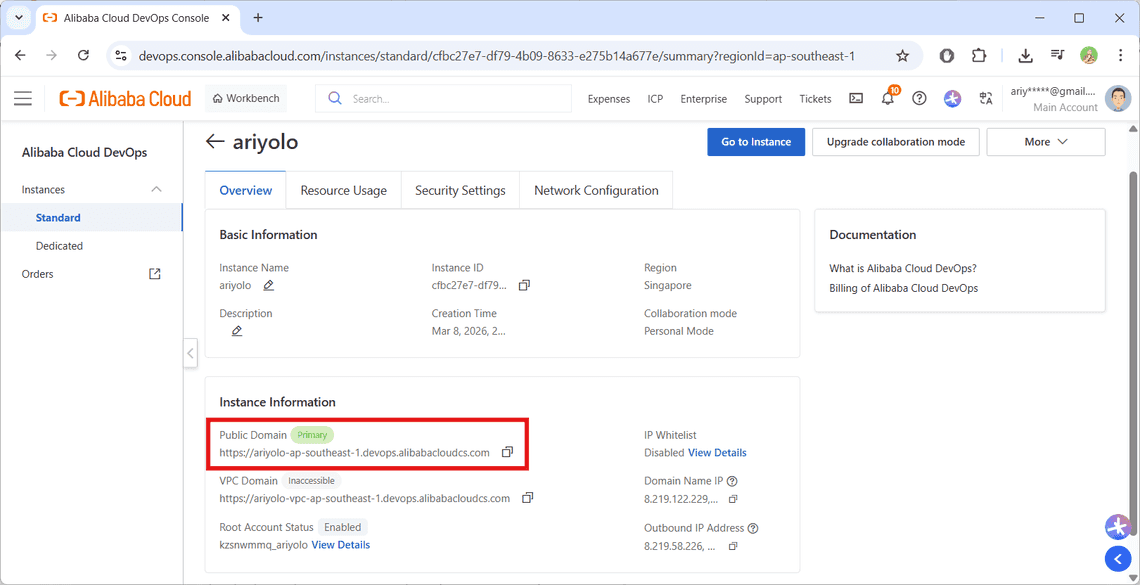View Details of IP Whitelist
Image resolution: width=1140 pixels, height=585 pixels.
click(717, 452)
